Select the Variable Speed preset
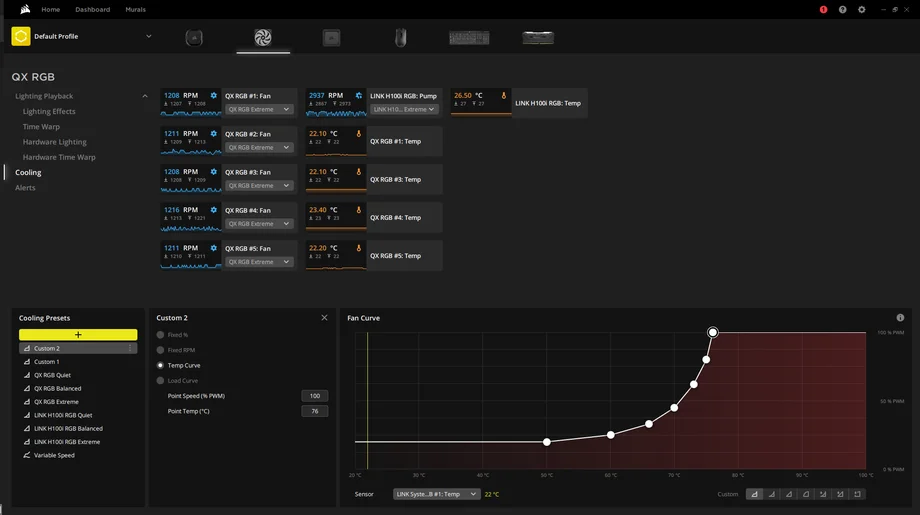Image resolution: width=920 pixels, height=515 pixels. point(54,455)
